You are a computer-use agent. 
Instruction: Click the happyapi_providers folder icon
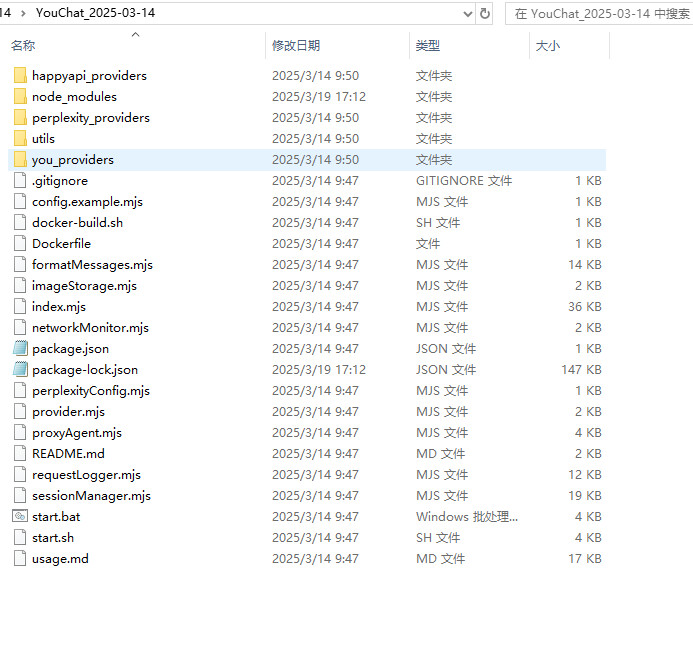click(x=20, y=76)
